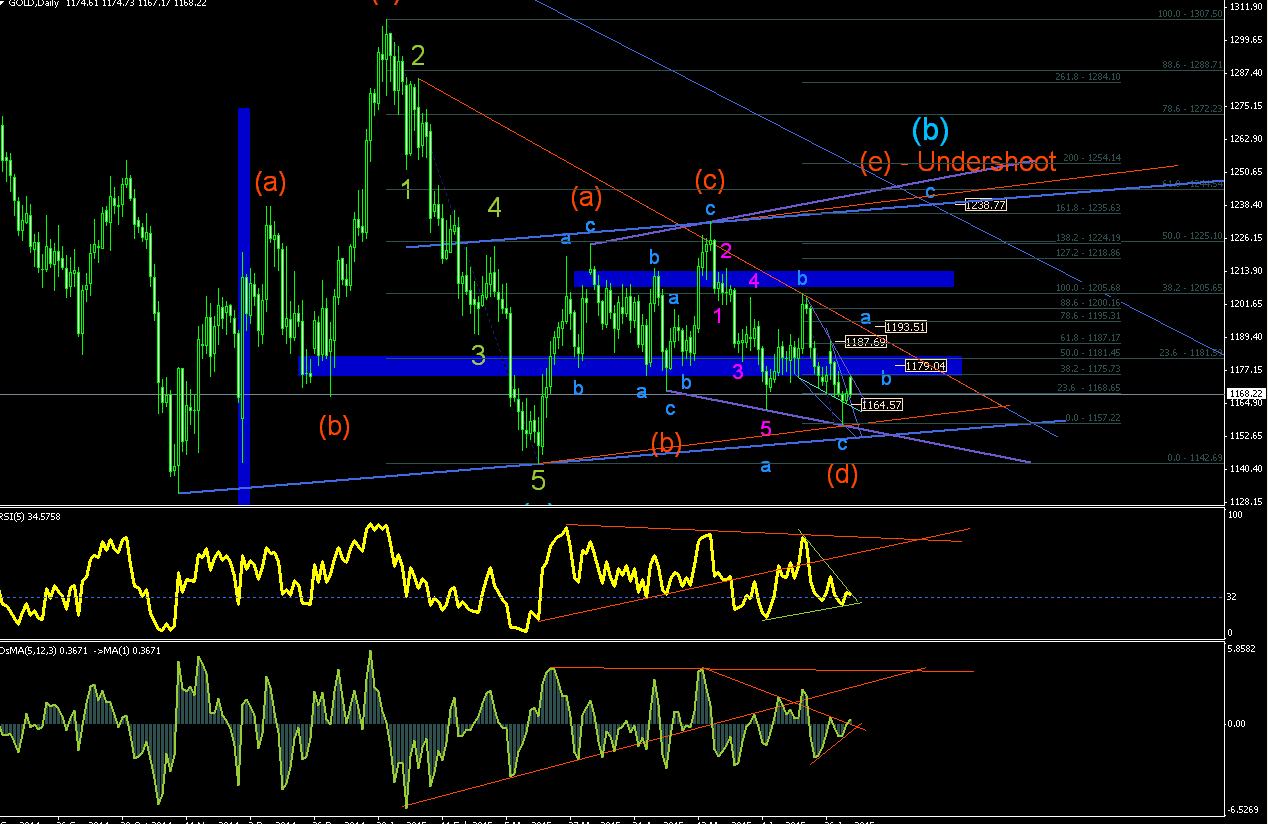Select Fibonacci level '0.0 - 1157.22'
This screenshot has width=1268, height=824.
pos(1093,418)
